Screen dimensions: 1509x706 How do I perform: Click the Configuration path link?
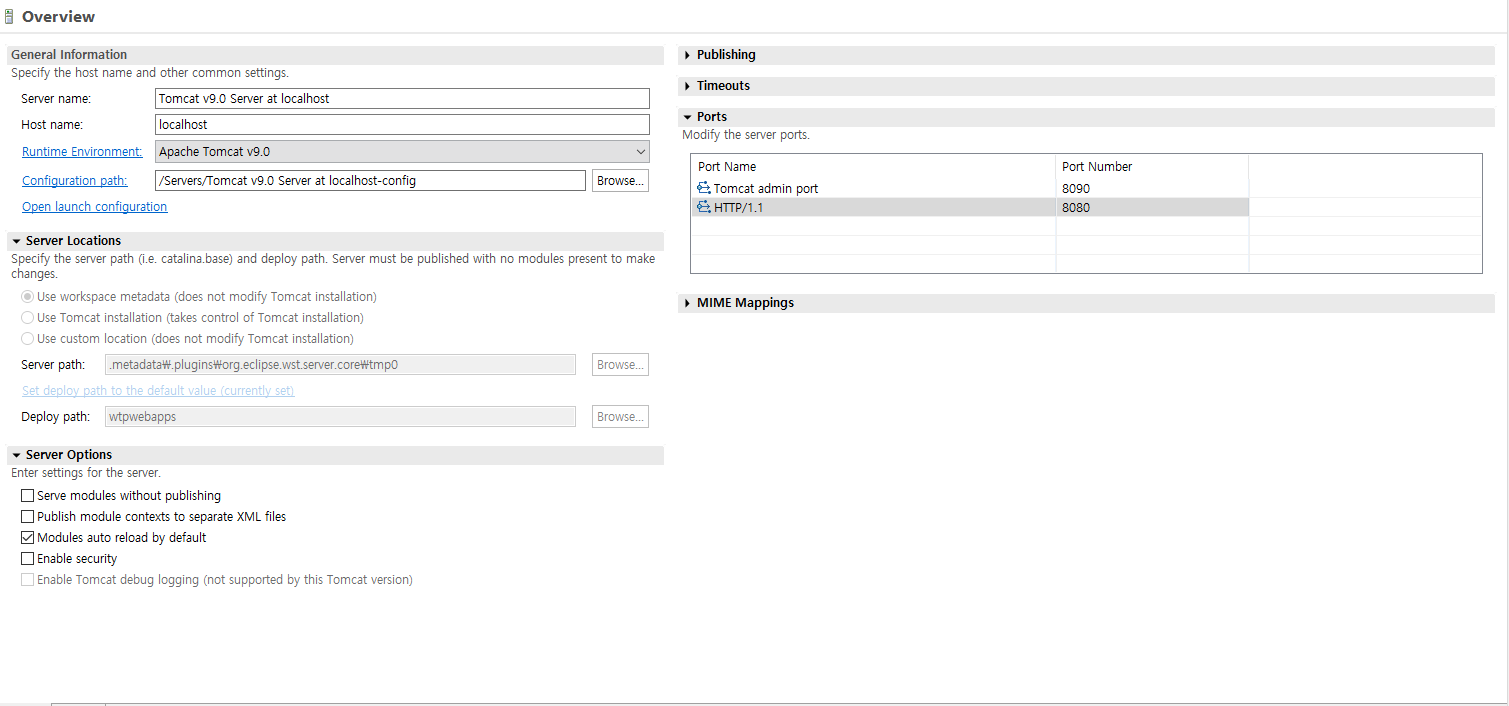coord(75,181)
